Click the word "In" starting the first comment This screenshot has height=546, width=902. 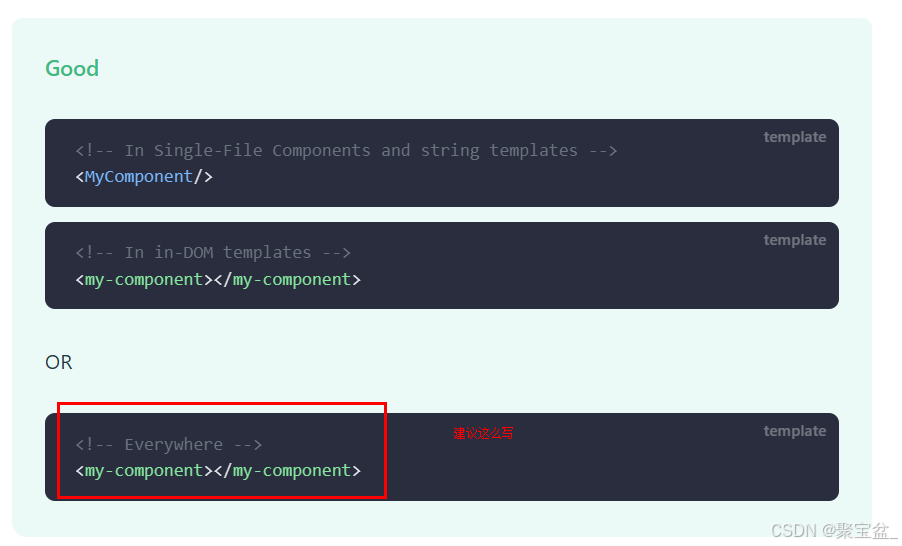pyautogui.click(x=134, y=151)
